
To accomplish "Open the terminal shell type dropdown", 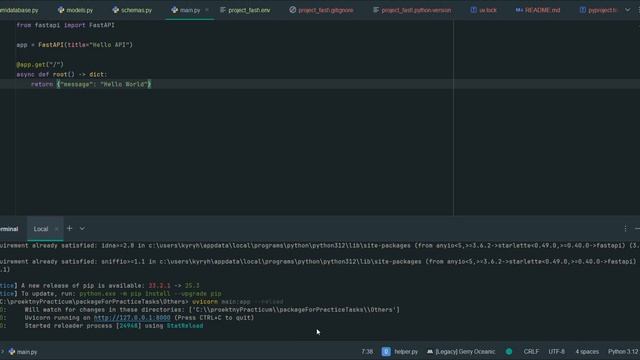I will [82, 229].
